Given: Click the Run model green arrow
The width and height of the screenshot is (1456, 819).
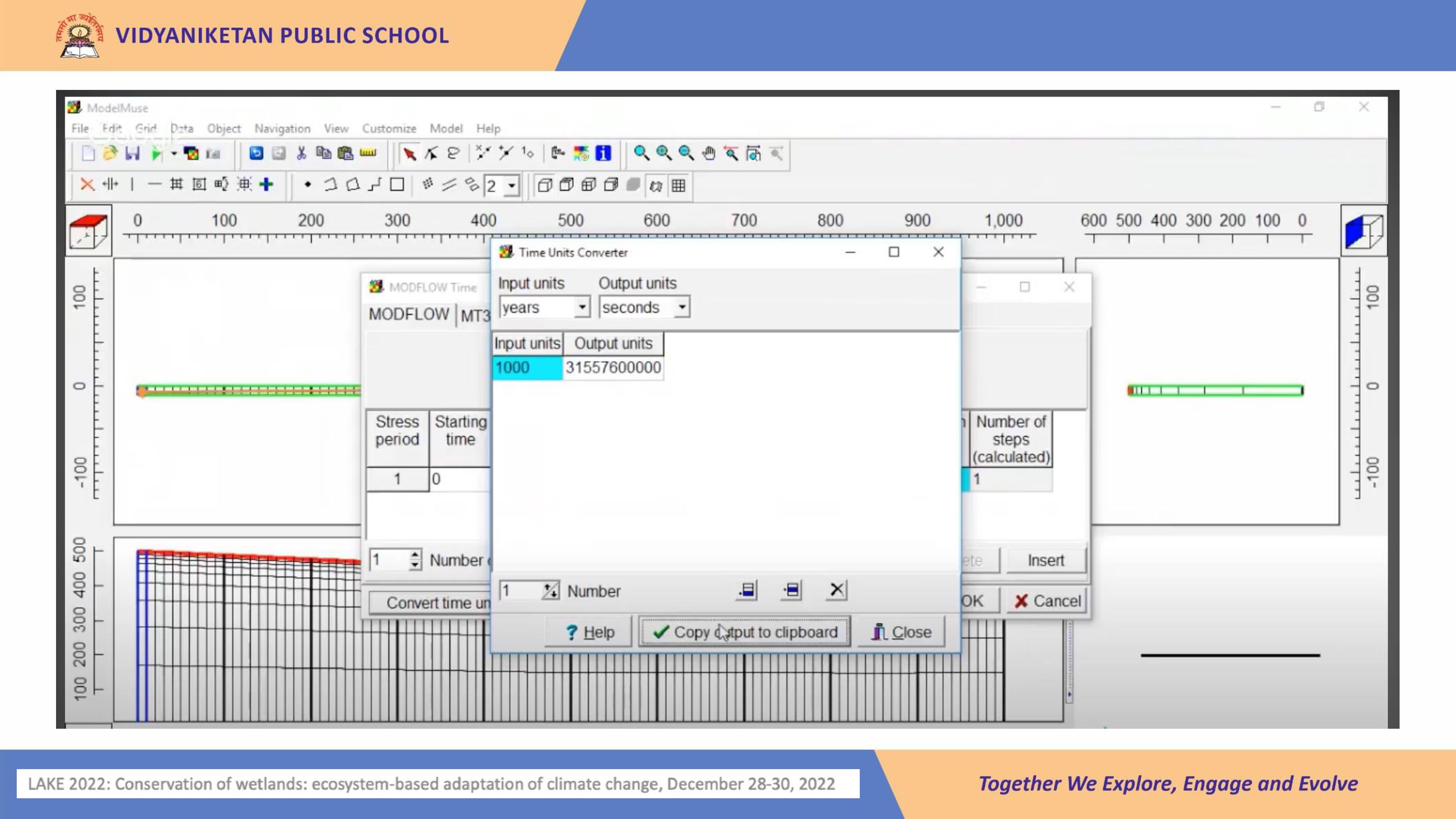Looking at the screenshot, I should (156, 154).
